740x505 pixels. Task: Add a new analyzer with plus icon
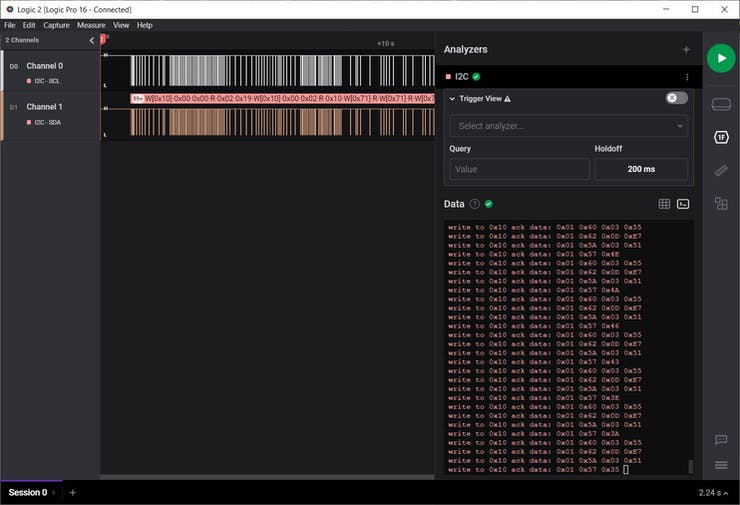tap(686, 49)
